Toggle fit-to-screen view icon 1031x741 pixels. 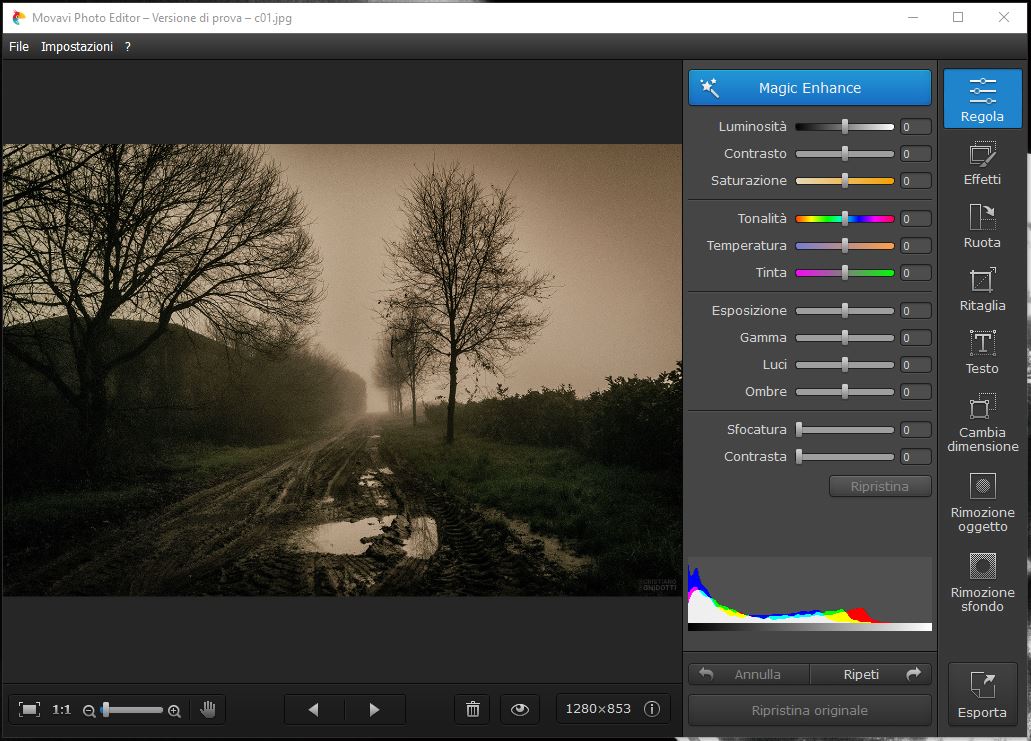[x=30, y=709]
